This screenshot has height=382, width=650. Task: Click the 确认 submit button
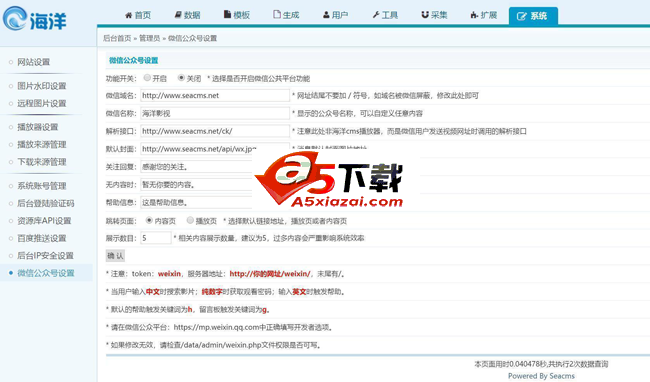pos(115,256)
